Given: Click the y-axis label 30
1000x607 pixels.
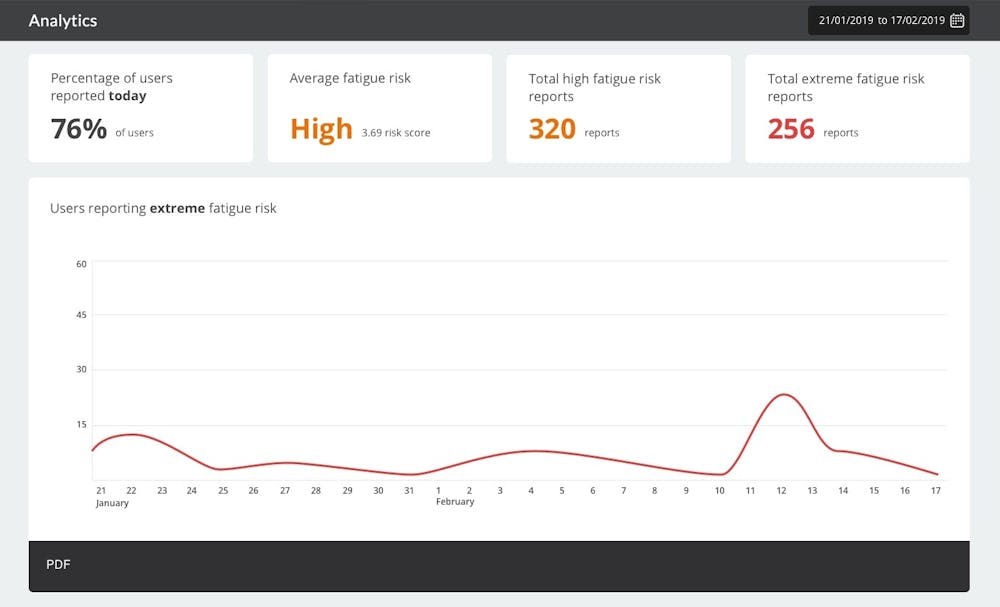Looking at the screenshot, I should pos(81,369).
